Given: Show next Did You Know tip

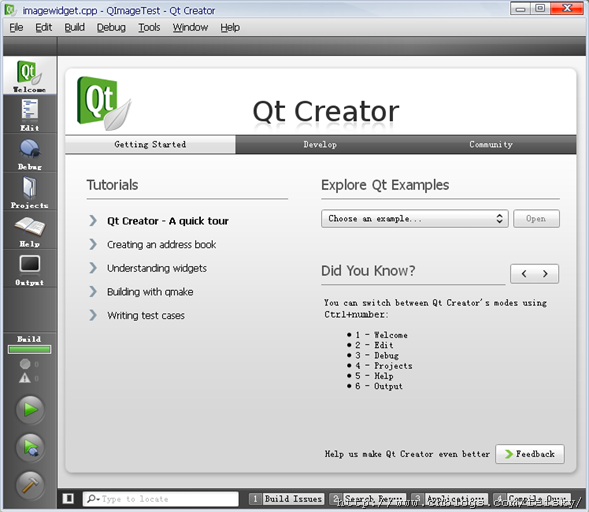Looking at the screenshot, I should pos(545,274).
